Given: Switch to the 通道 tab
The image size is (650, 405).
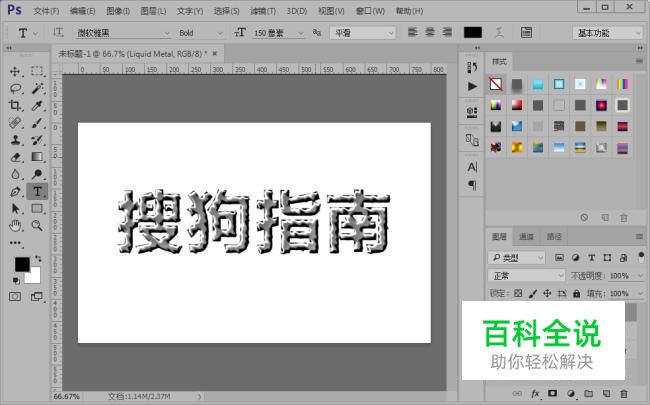Looking at the screenshot, I should tap(526, 237).
